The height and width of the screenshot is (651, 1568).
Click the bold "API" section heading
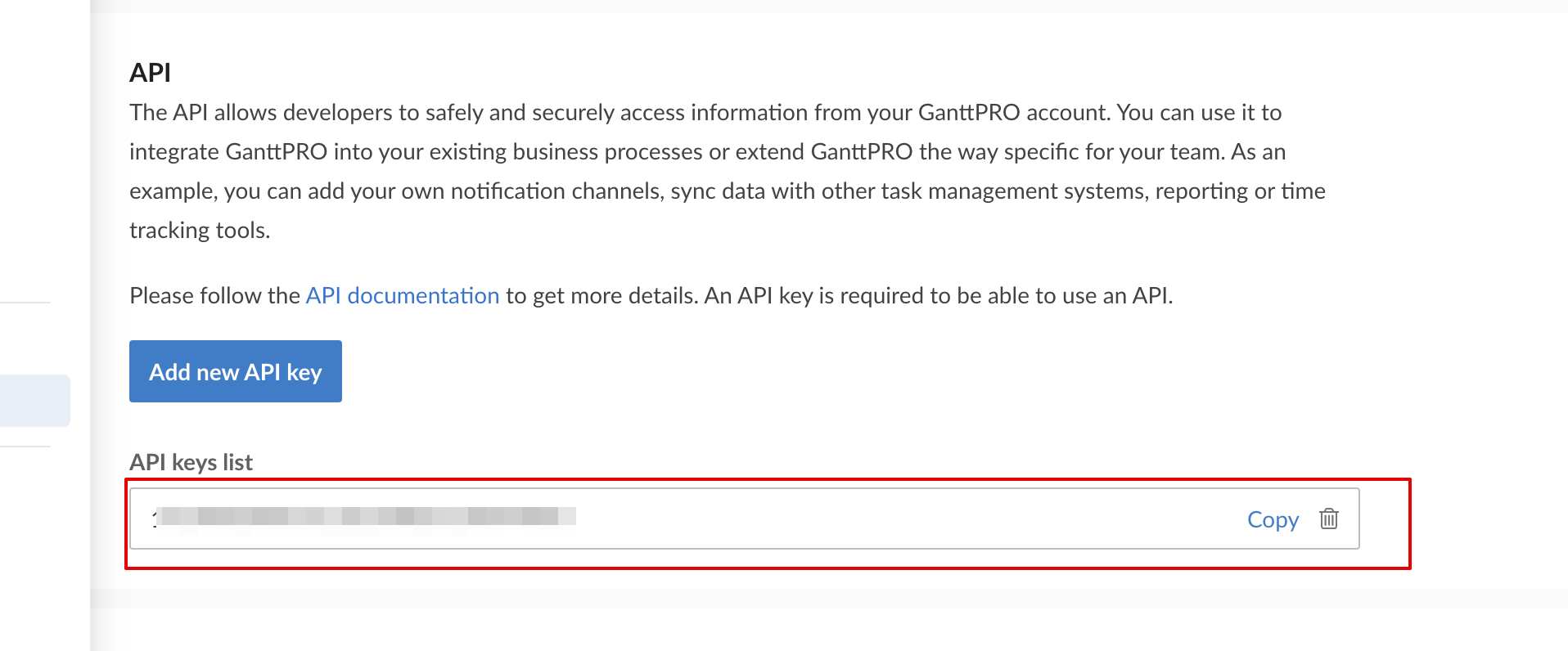click(150, 73)
